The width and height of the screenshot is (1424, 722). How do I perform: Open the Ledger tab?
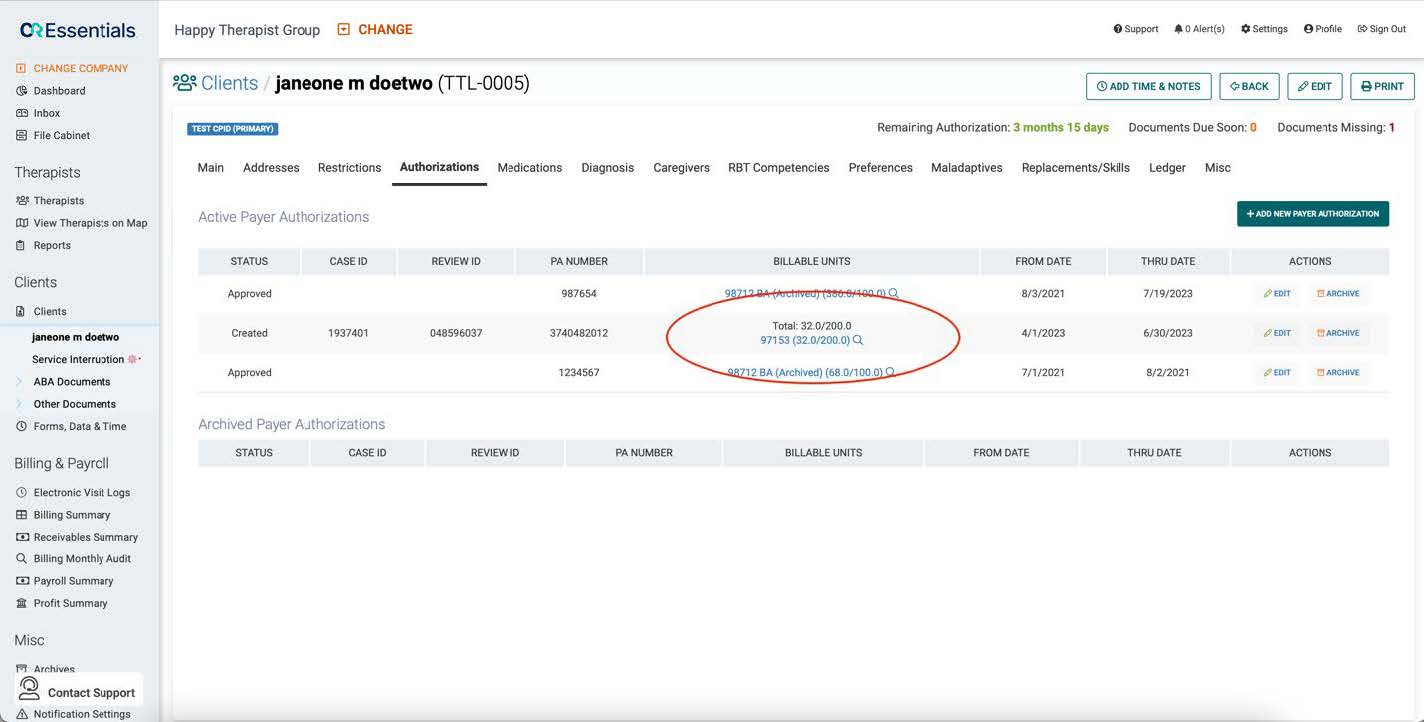click(1167, 167)
